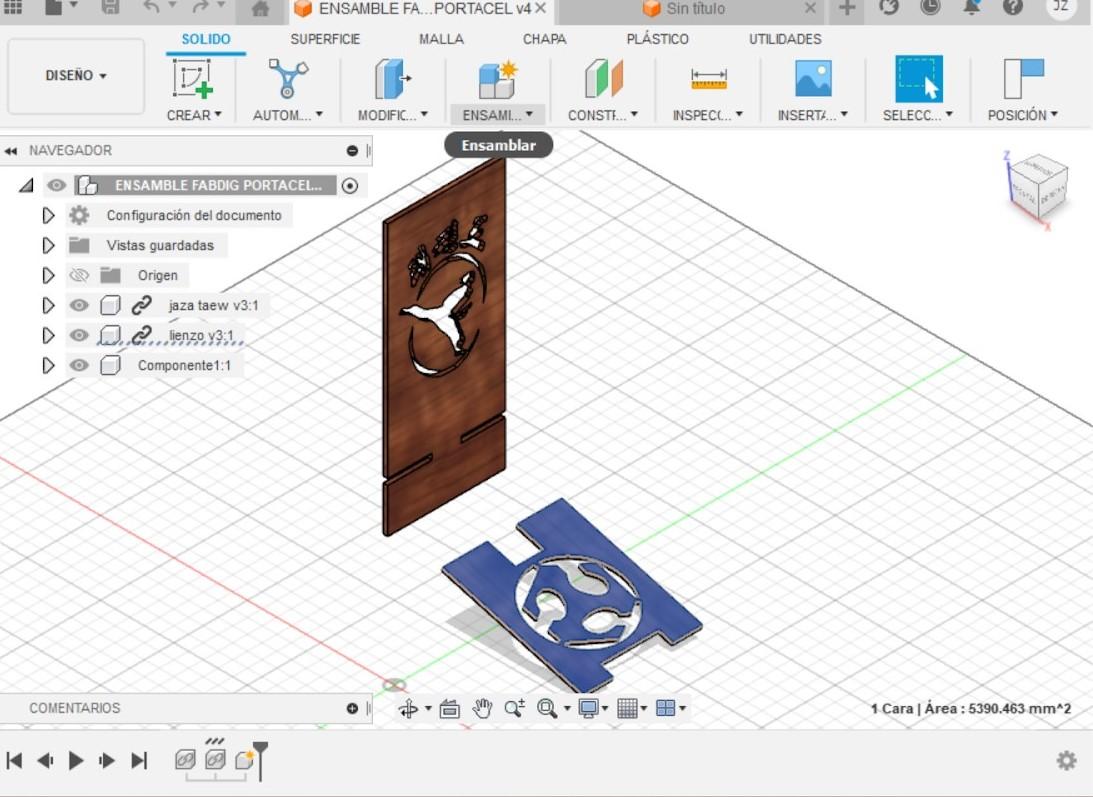The height and width of the screenshot is (797, 1093).
Task: Click the Insert image icon
Action: click(x=813, y=78)
